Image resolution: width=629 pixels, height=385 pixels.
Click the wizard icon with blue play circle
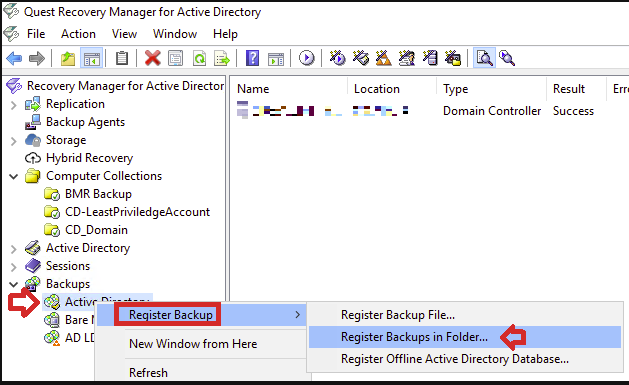(x=337, y=59)
